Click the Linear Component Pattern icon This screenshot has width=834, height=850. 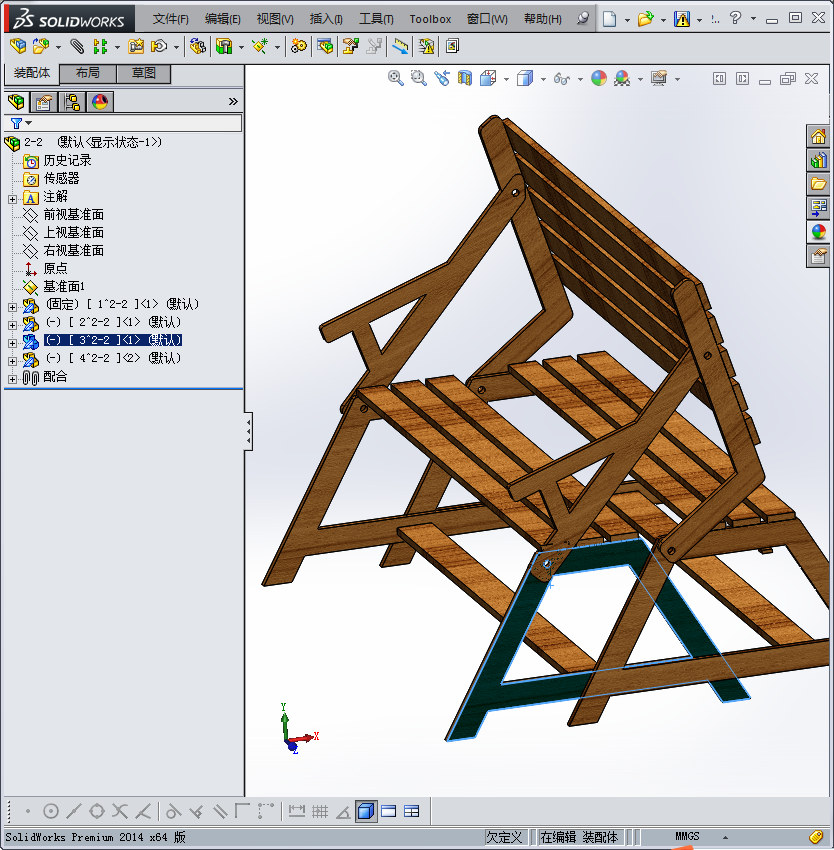click(100, 47)
